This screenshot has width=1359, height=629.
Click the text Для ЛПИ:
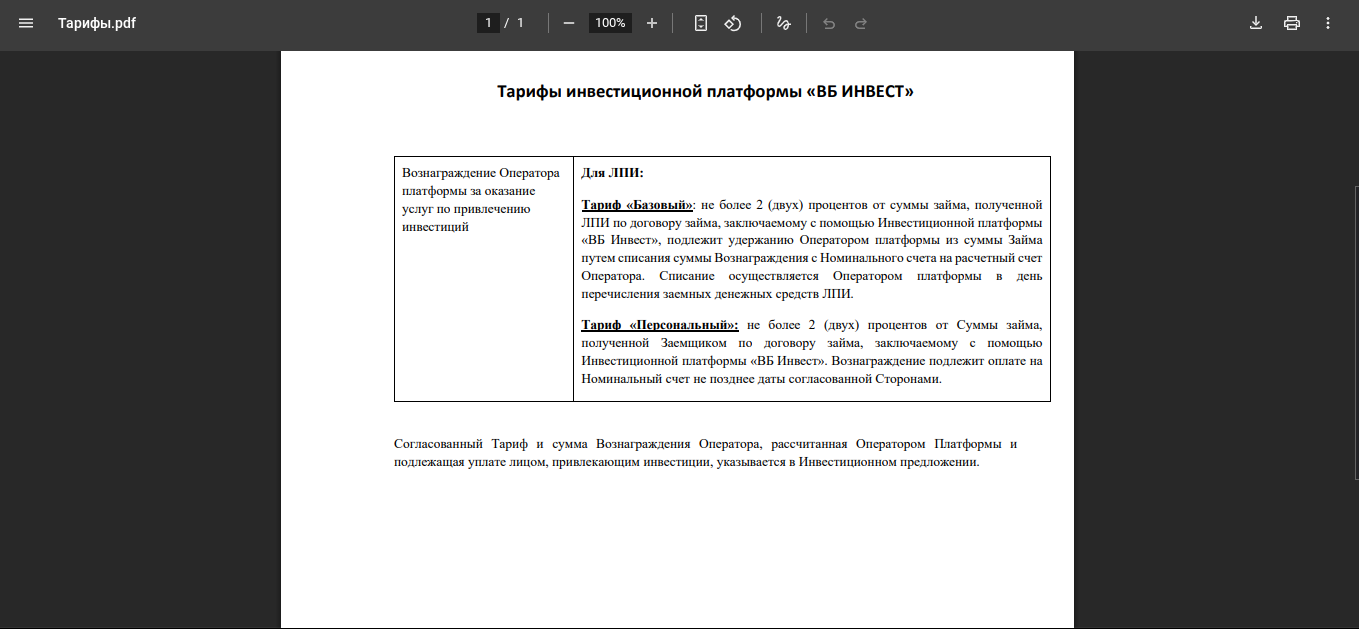coord(612,173)
